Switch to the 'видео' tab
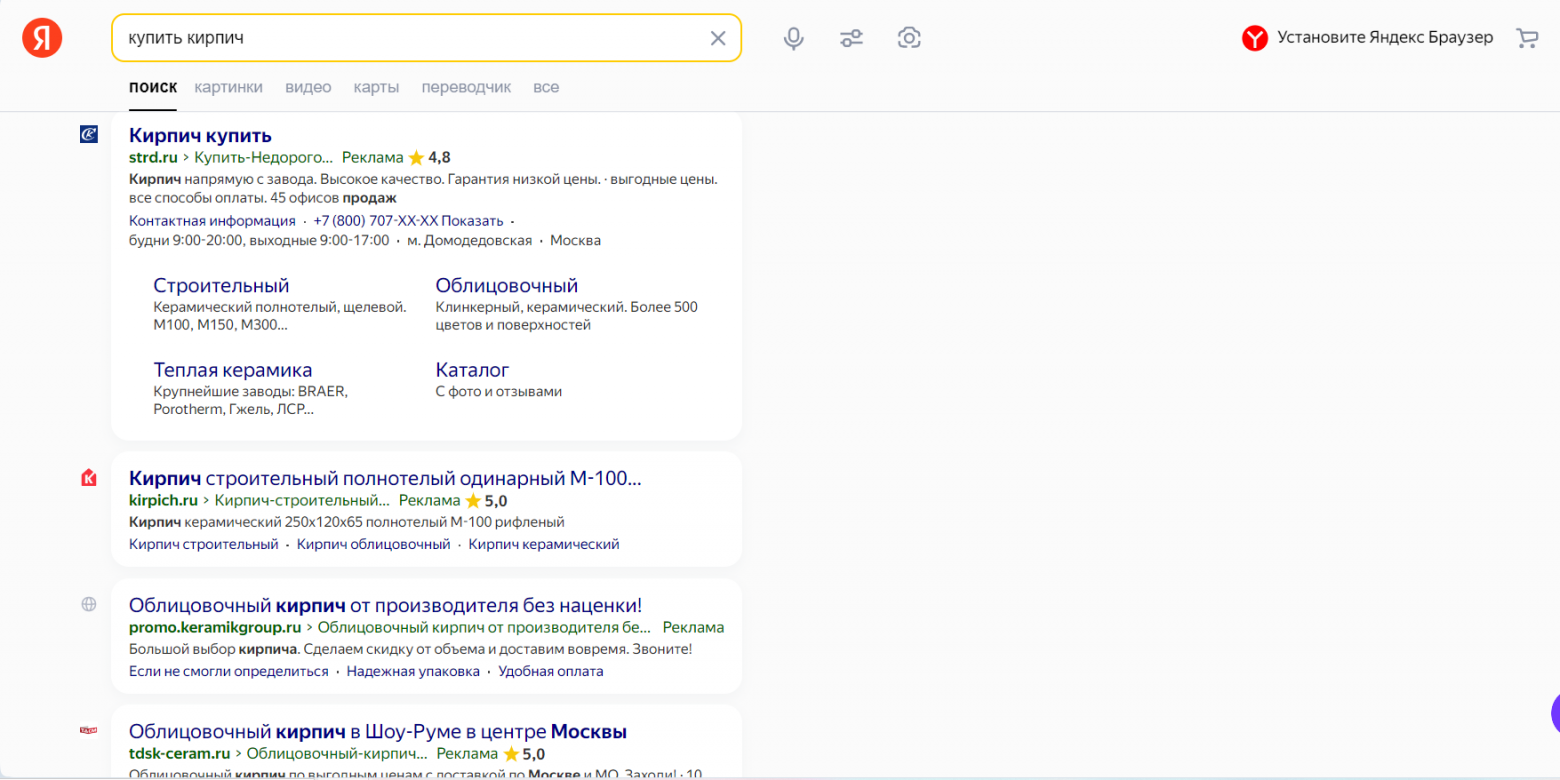The width and height of the screenshot is (1560, 780). 308,87
